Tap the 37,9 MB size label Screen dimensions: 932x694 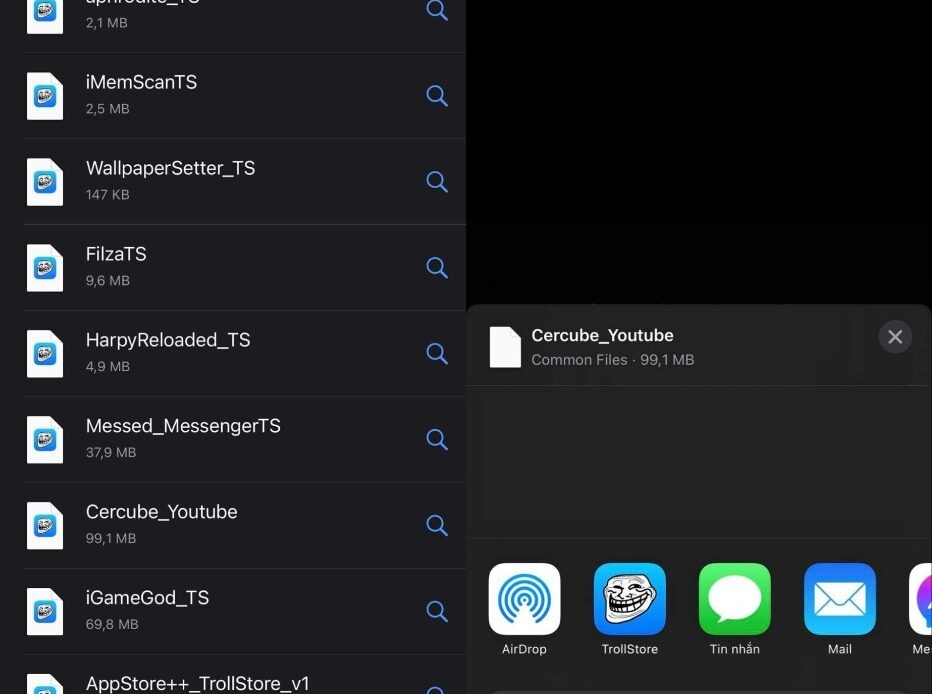click(x=111, y=452)
